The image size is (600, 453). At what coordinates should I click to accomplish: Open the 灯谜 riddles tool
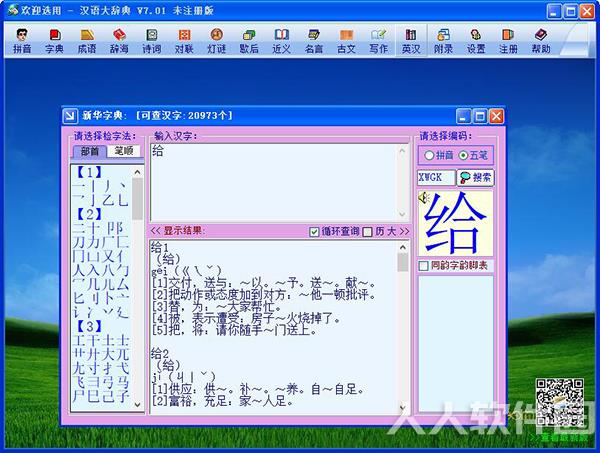(x=217, y=41)
